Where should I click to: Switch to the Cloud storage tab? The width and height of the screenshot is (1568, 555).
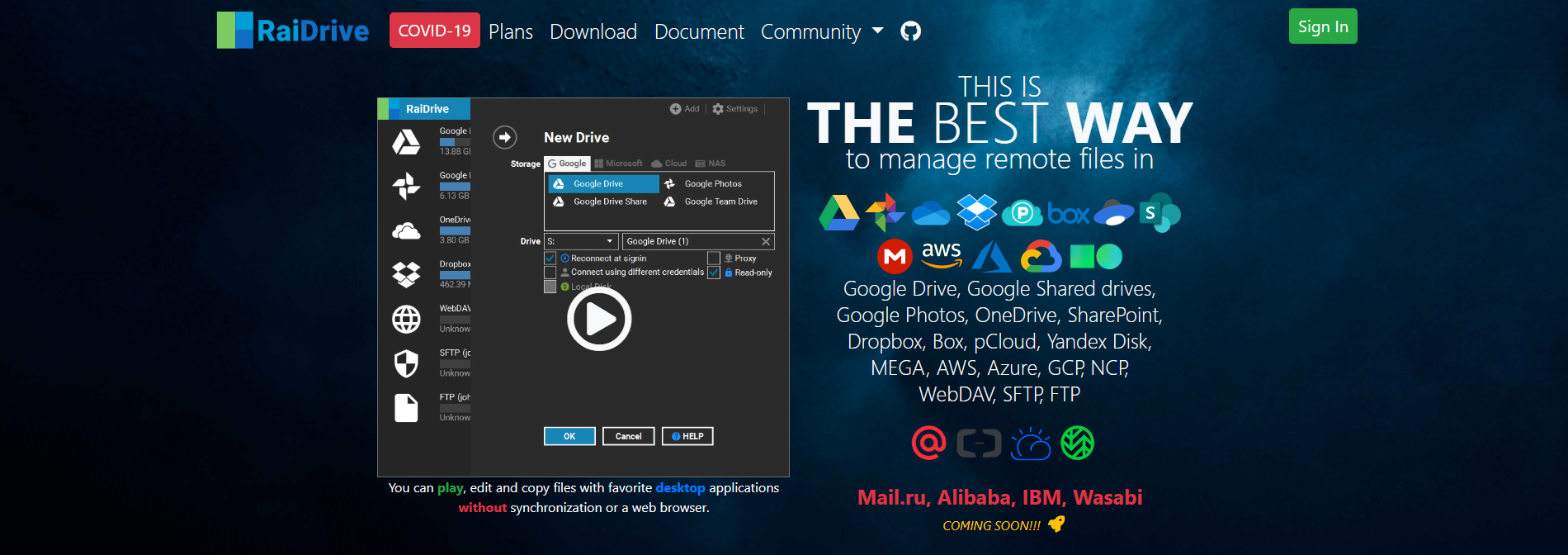(x=669, y=164)
